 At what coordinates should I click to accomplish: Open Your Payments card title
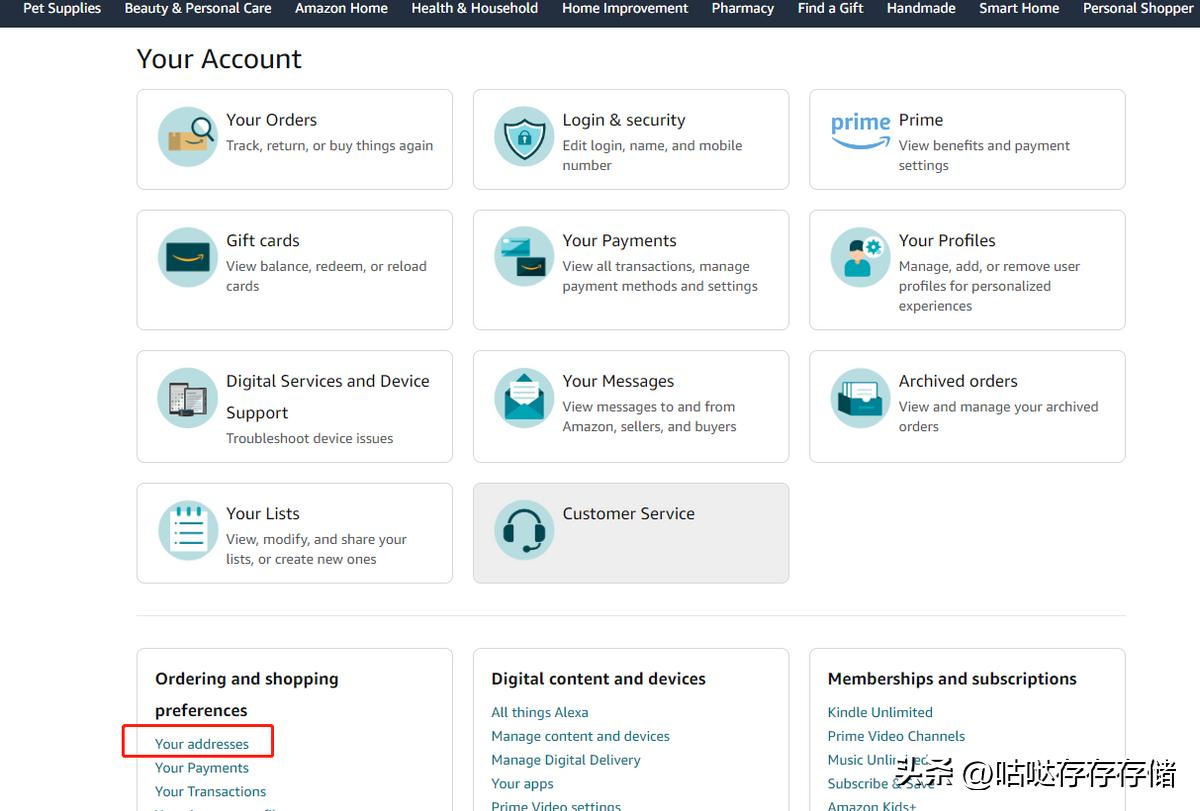pos(619,241)
